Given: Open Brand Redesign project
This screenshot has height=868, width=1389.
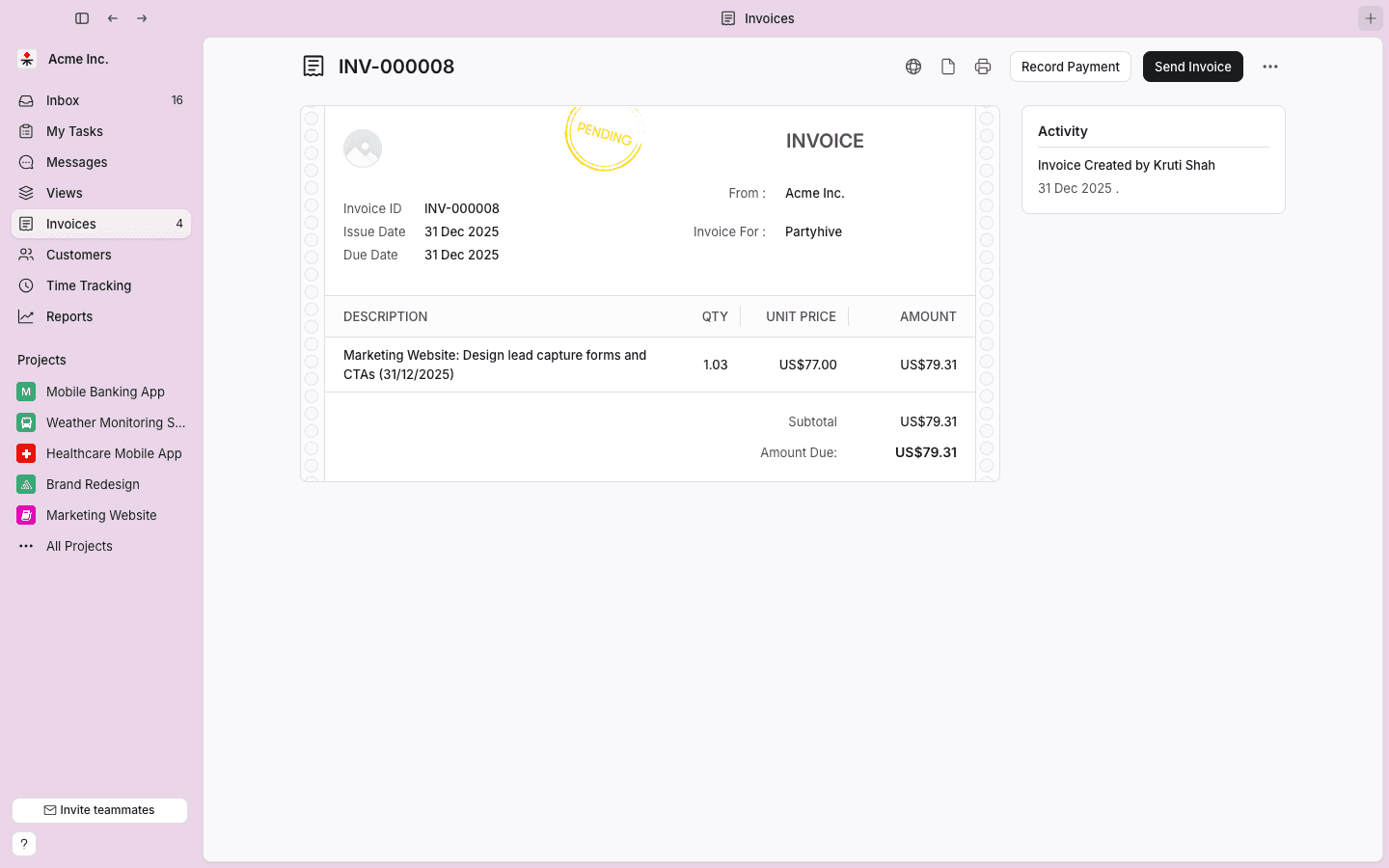Looking at the screenshot, I should click(x=101, y=484).
